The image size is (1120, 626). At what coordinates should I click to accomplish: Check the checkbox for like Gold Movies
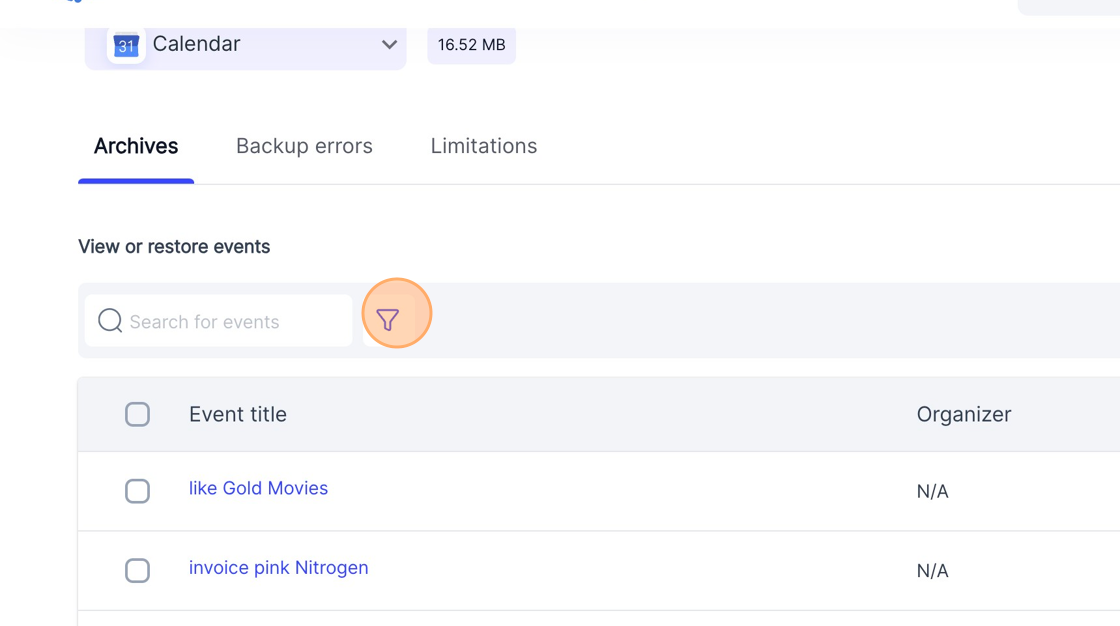click(x=137, y=491)
